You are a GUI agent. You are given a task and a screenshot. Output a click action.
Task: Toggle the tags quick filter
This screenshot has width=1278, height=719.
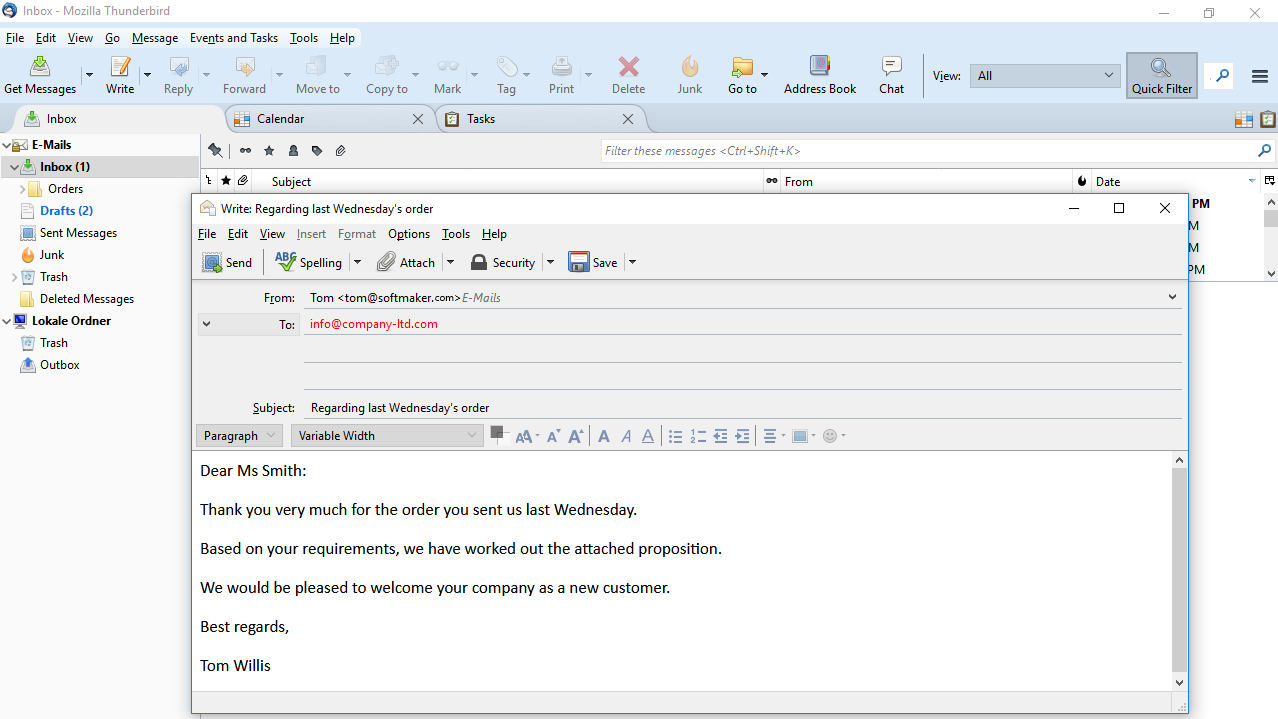pos(317,151)
